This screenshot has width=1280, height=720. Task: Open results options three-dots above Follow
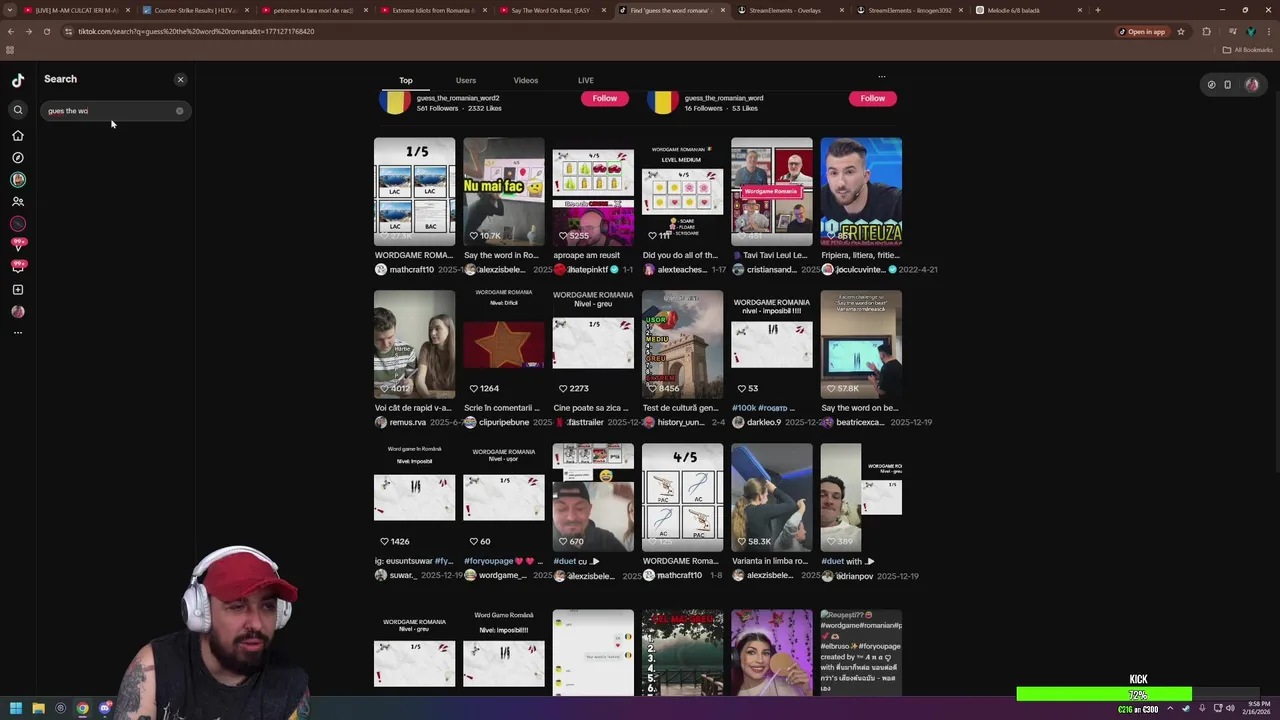pos(882,76)
